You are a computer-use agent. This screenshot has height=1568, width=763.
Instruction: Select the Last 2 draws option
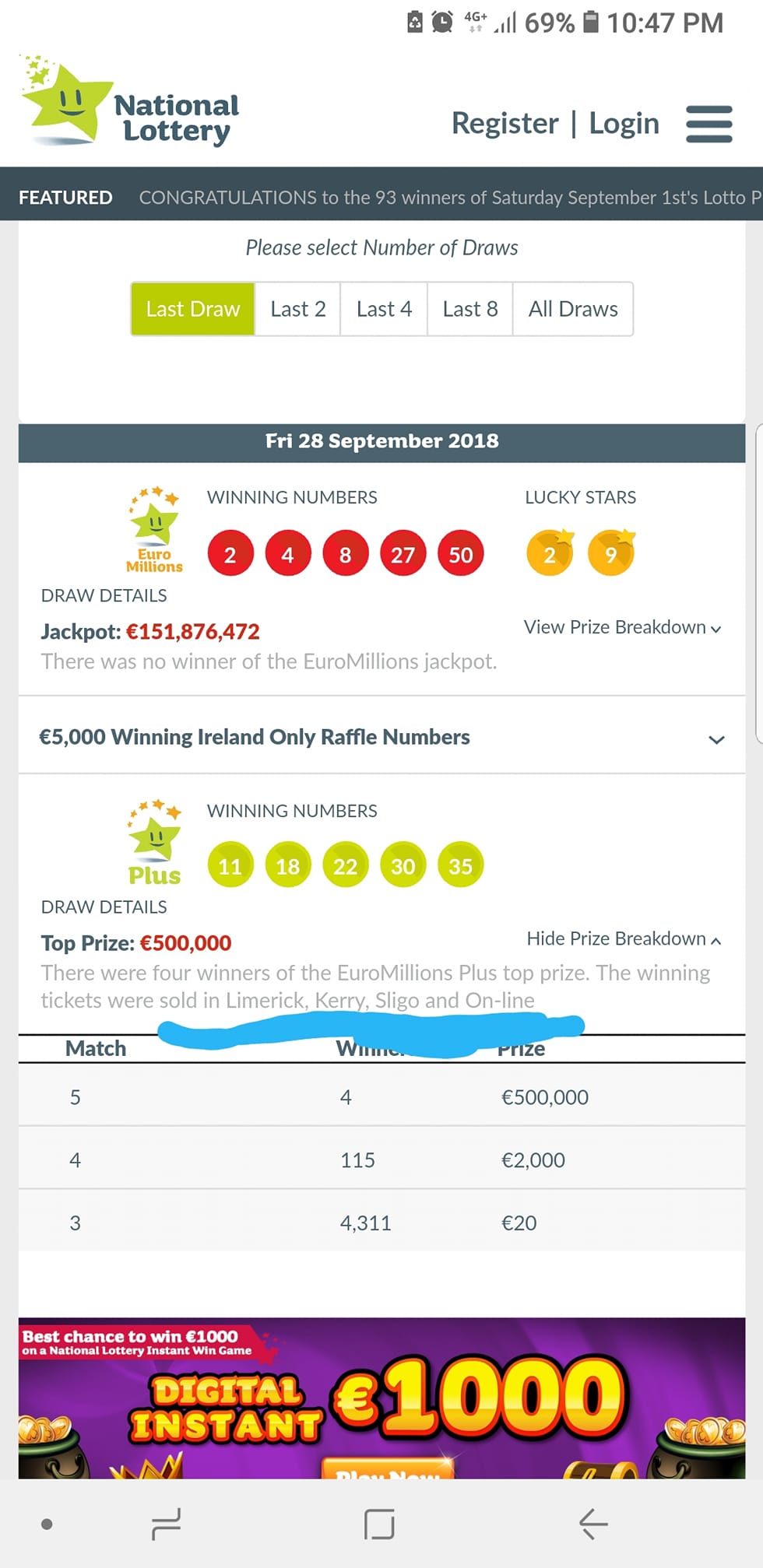click(x=298, y=309)
